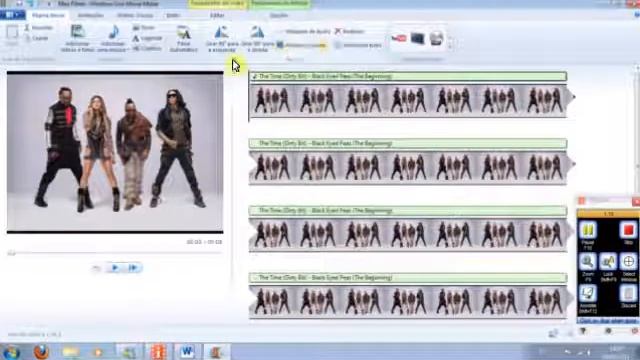Click Remover in the editing group

tap(349, 31)
